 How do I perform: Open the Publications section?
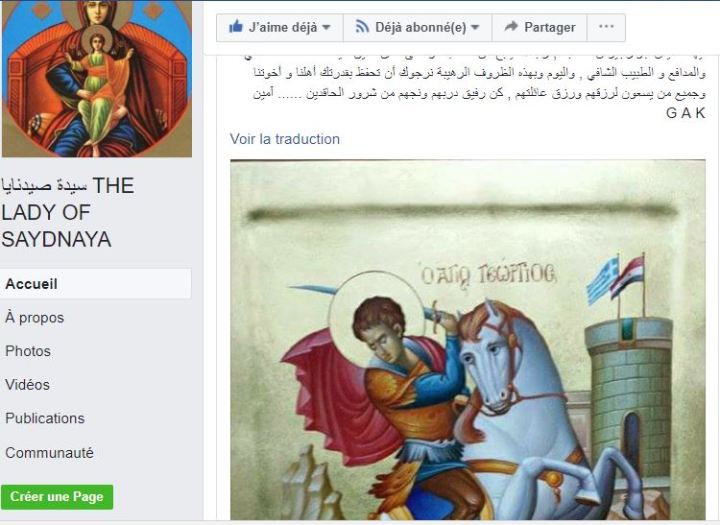coord(45,418)
